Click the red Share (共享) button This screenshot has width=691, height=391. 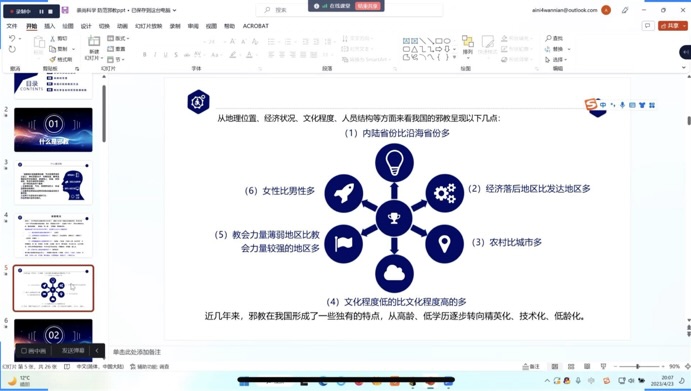click(672, 26)
